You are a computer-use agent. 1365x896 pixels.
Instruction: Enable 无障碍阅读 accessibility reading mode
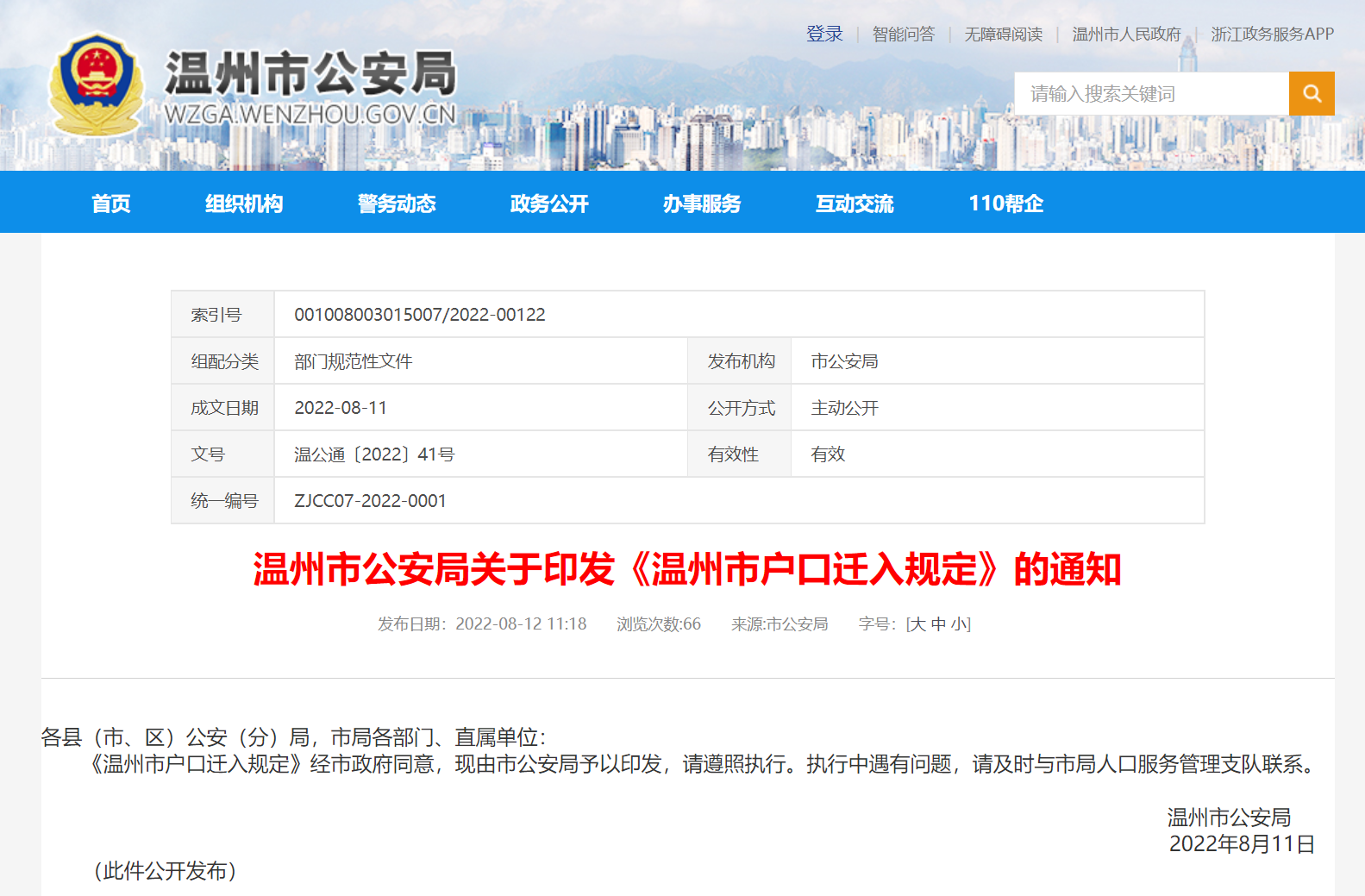tap(1003, 34)
